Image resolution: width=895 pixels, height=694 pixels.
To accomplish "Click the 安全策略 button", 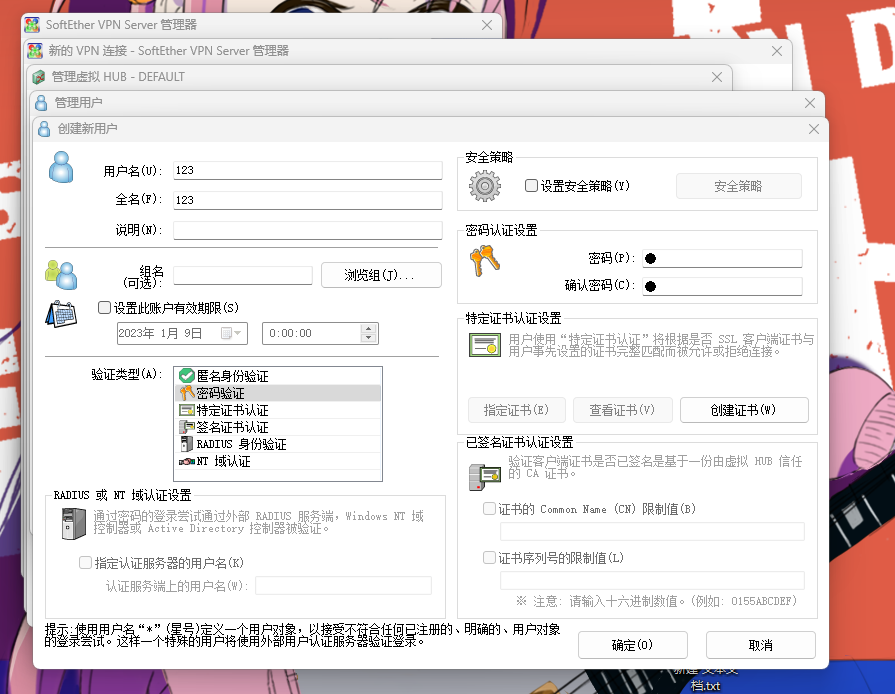I will (739, 186).
